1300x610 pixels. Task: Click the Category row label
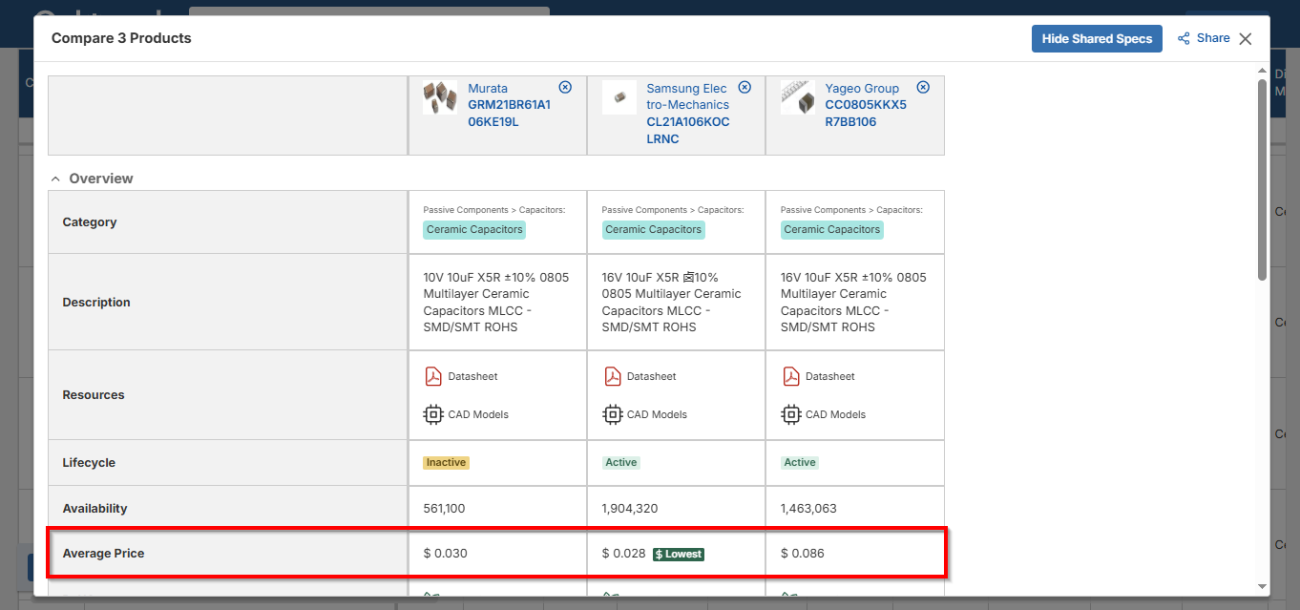pyautogui.click(x=89, y=222)
